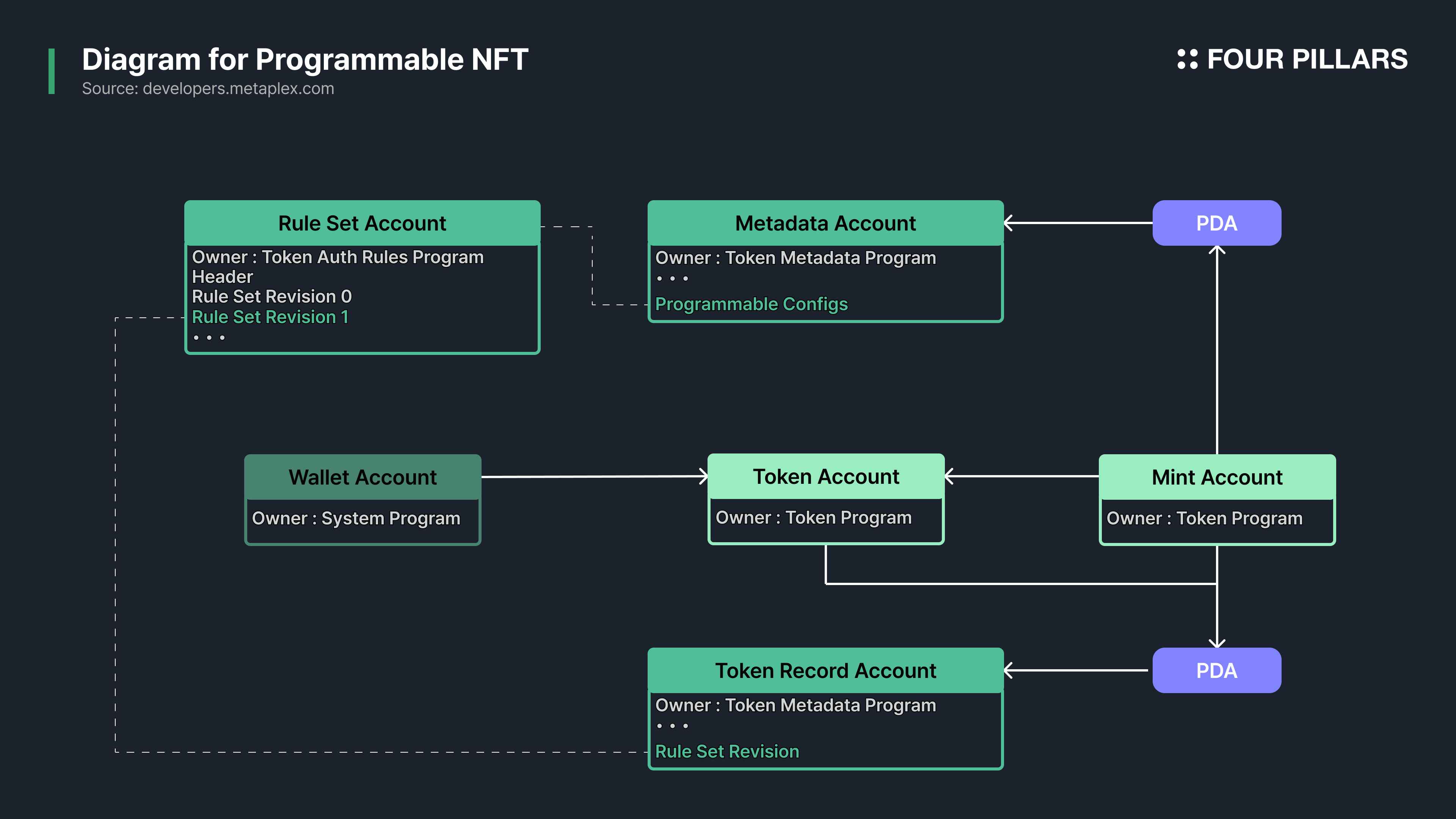Click the Header line in Rule Set Account

[x=222, y=276]
